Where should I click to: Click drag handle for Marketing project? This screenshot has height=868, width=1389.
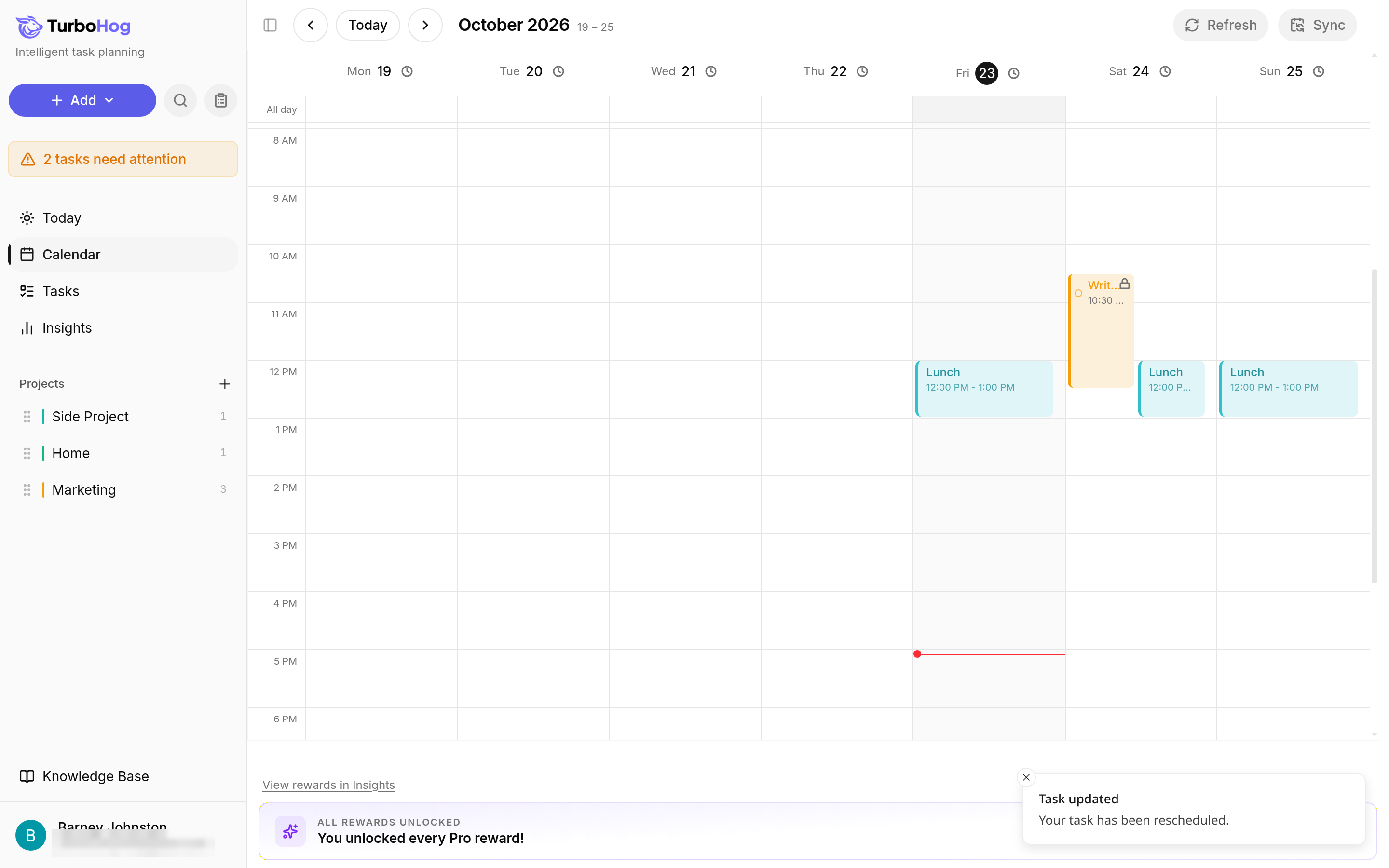click(x=27, y=489)
